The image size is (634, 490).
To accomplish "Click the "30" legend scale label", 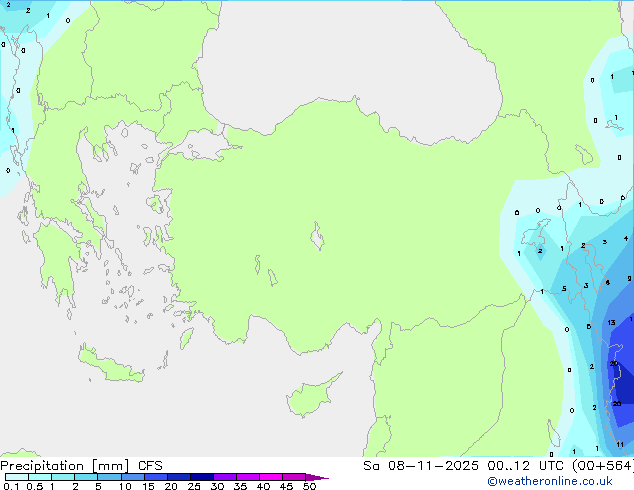I will pos(217,486).
